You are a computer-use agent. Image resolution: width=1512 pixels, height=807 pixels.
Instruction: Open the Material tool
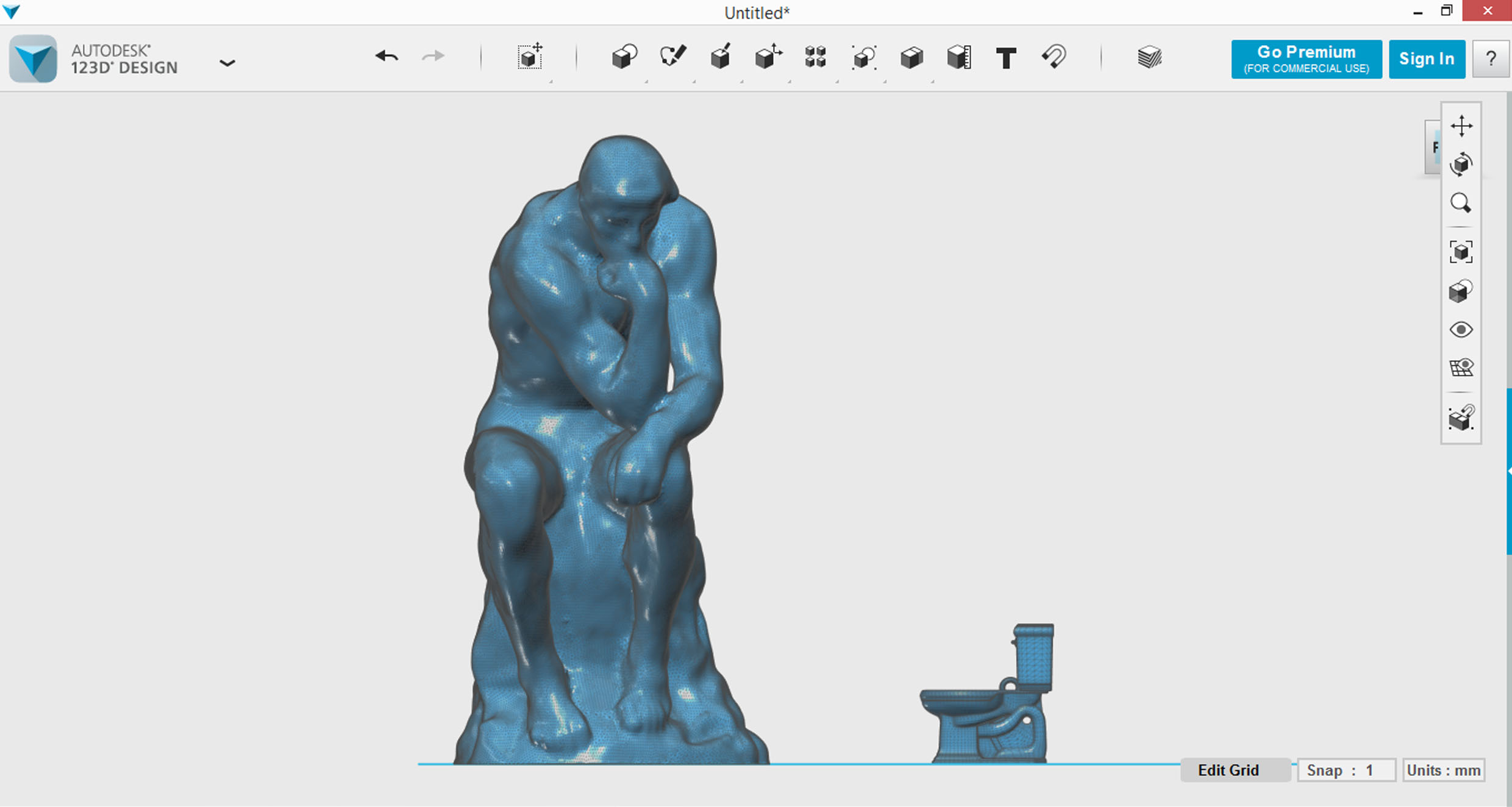pos(1149,57)
